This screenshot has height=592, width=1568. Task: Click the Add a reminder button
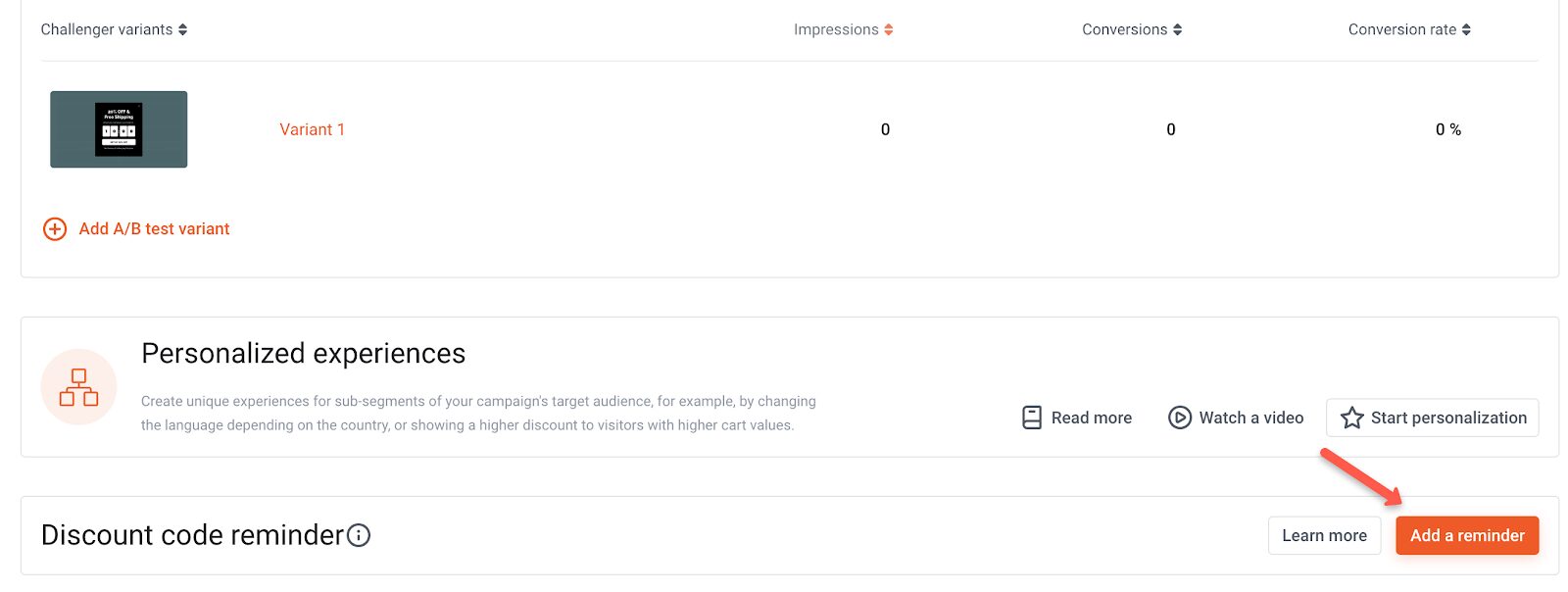(1467, 535)
